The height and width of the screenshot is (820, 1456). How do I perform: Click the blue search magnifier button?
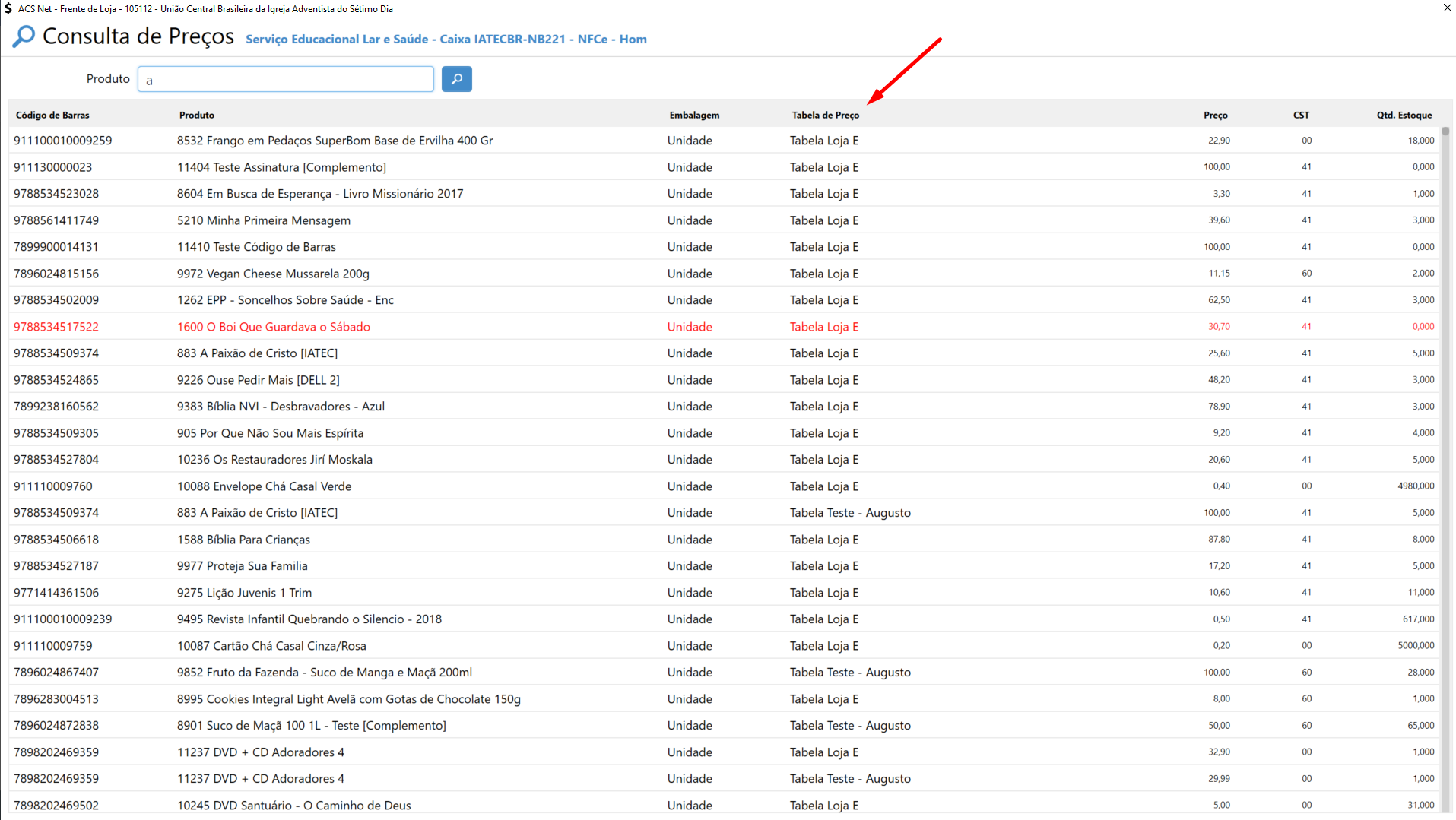coord(456,79)
